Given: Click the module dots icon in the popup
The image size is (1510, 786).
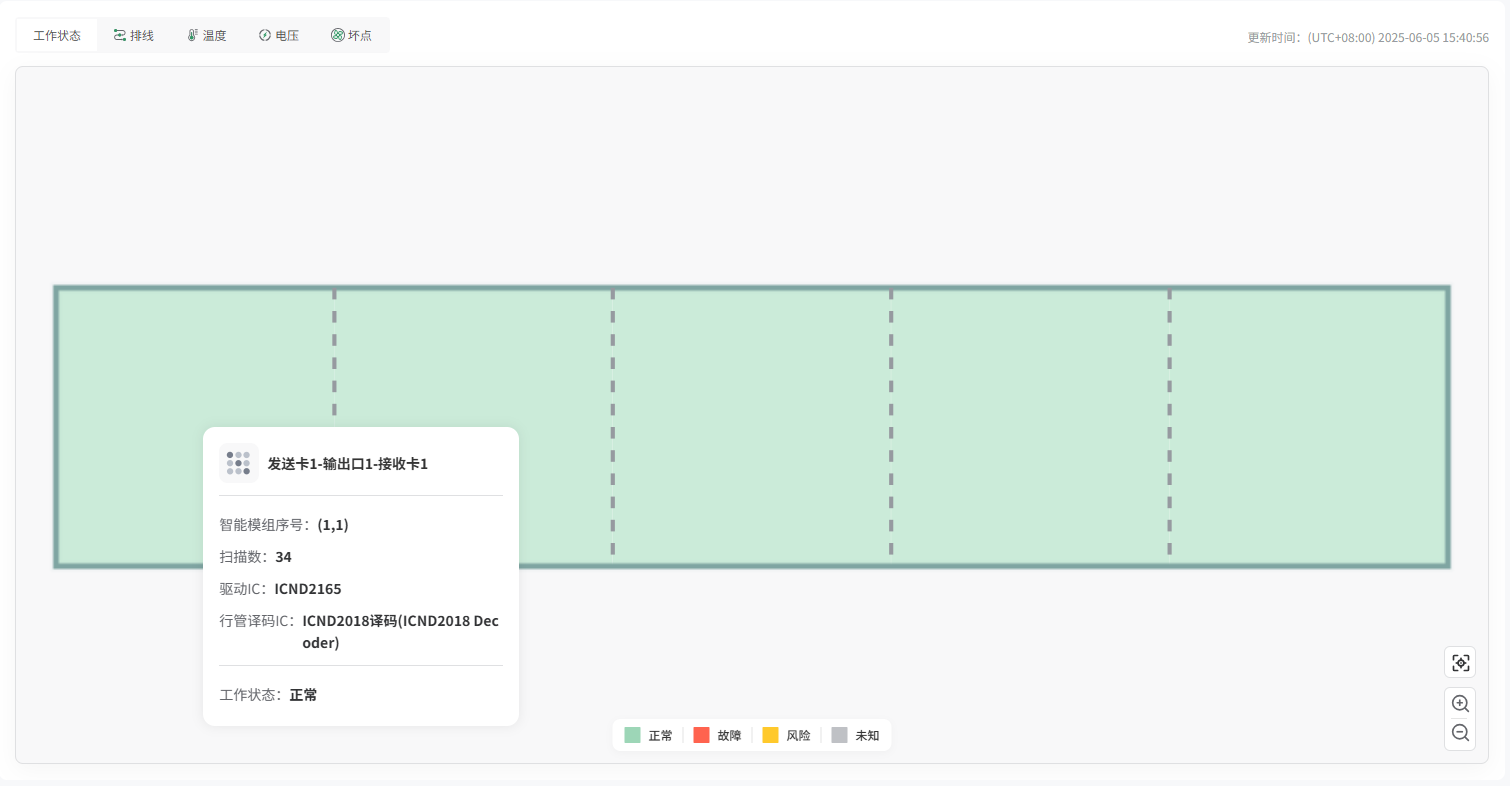Looking at the screenshot, I should (x=239, y=463).
